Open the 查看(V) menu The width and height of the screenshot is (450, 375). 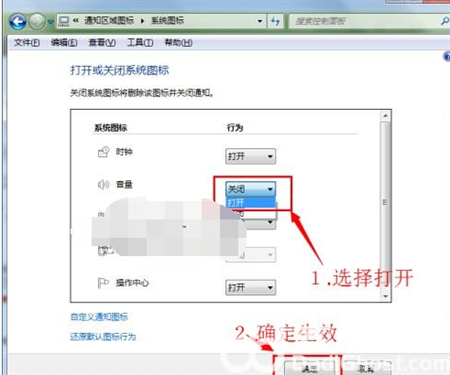point(102,43)
